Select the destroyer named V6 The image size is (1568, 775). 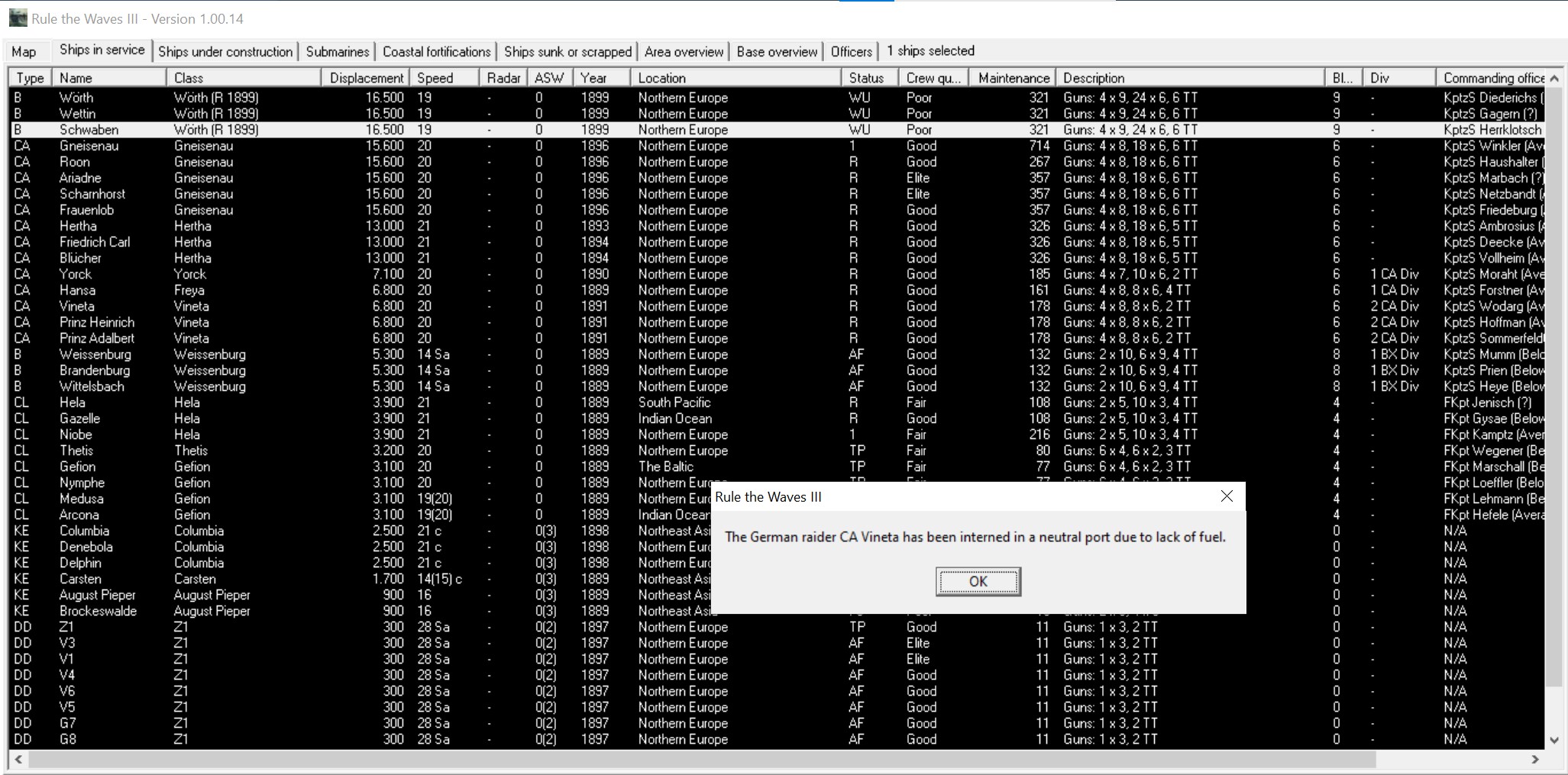click(x=776, y=691)
